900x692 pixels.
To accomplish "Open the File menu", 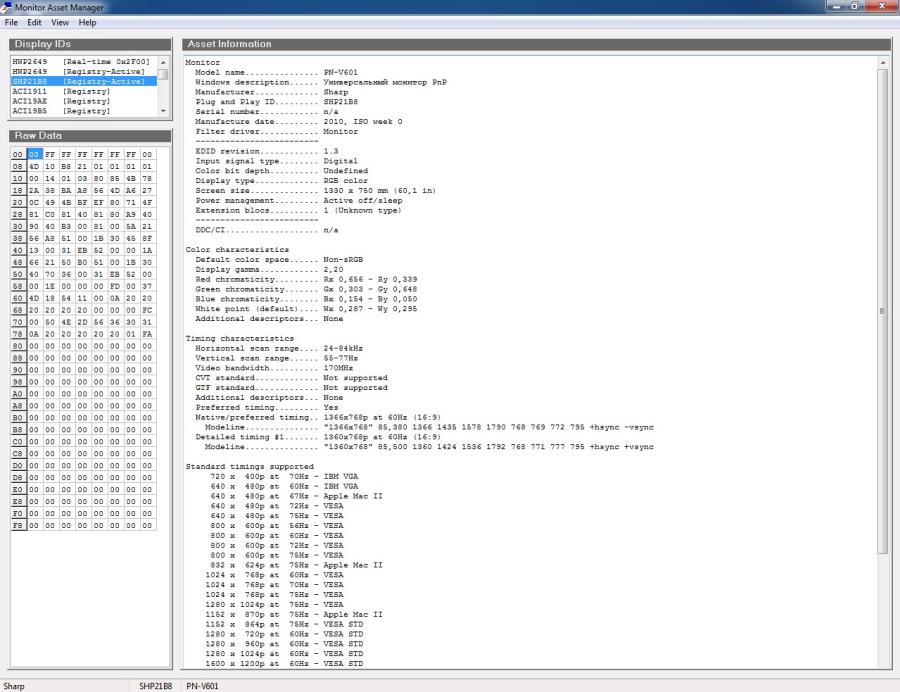I will [x=11, y=22].
